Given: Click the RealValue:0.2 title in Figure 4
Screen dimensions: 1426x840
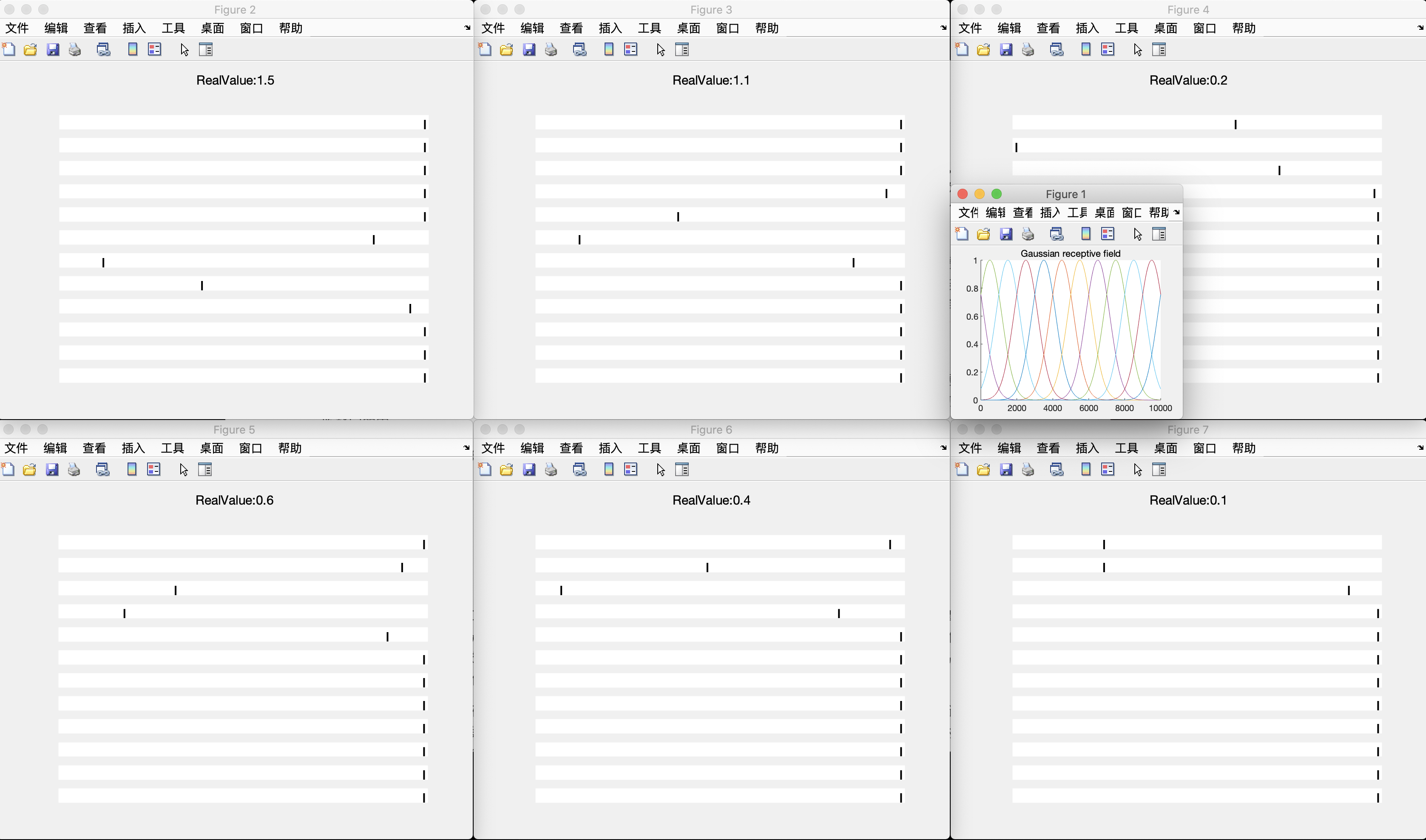Looking at the screenshot, I should click(1188, 80).
